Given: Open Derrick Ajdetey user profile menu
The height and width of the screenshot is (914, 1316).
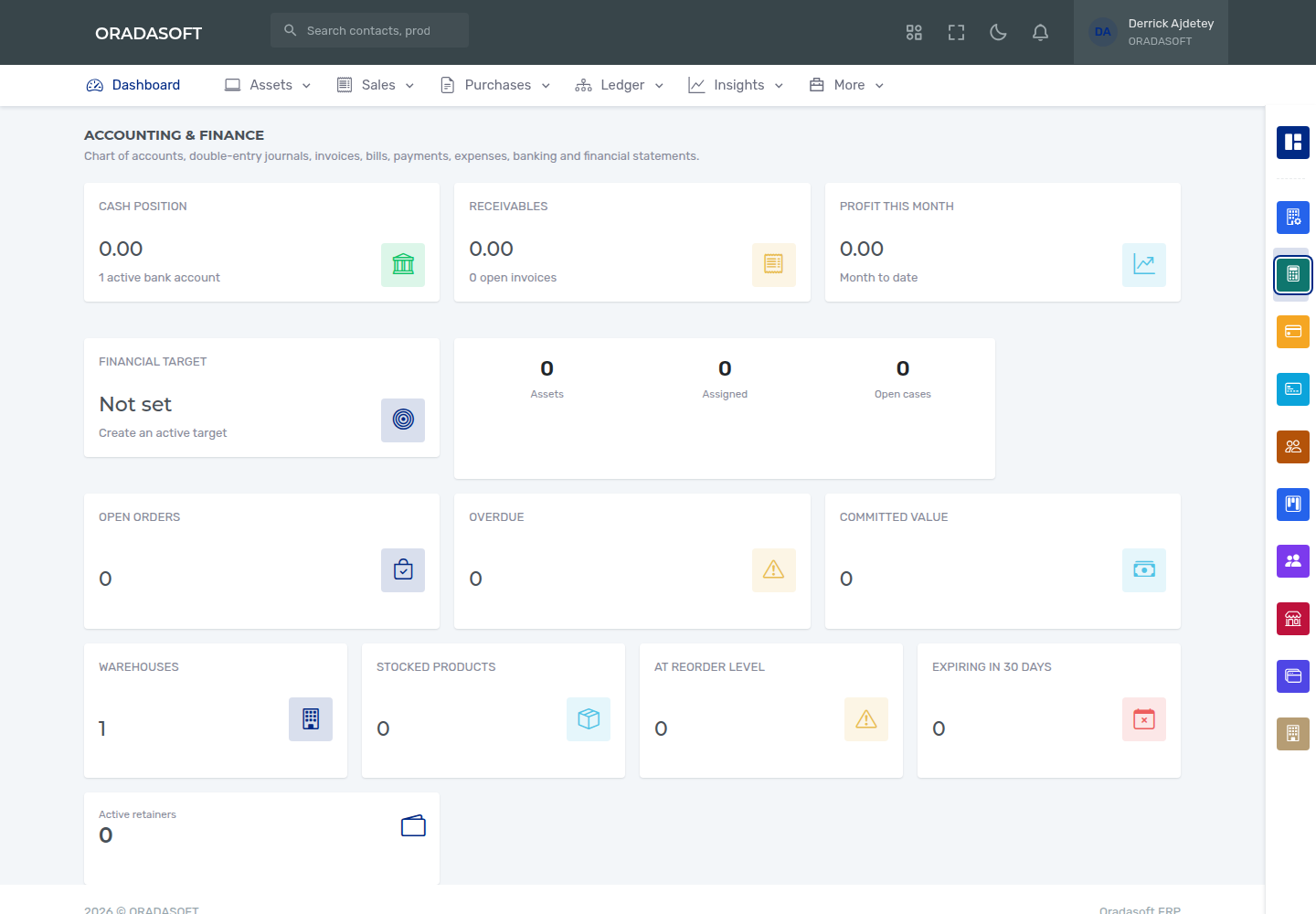Looking at the screenshot, I should click(1151, 32).
